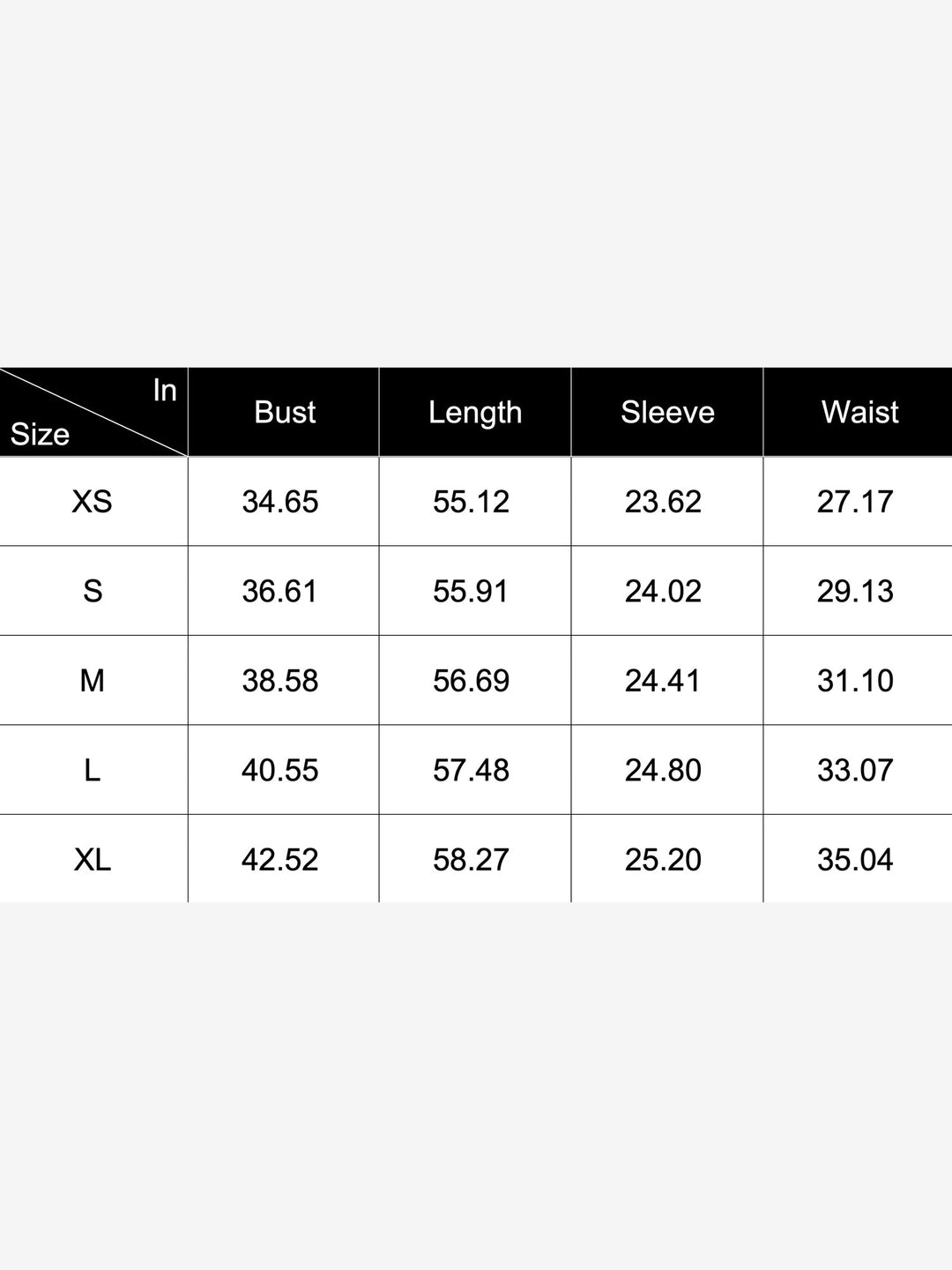
Task: Click the Bust column header
Action: click(284, 412)
